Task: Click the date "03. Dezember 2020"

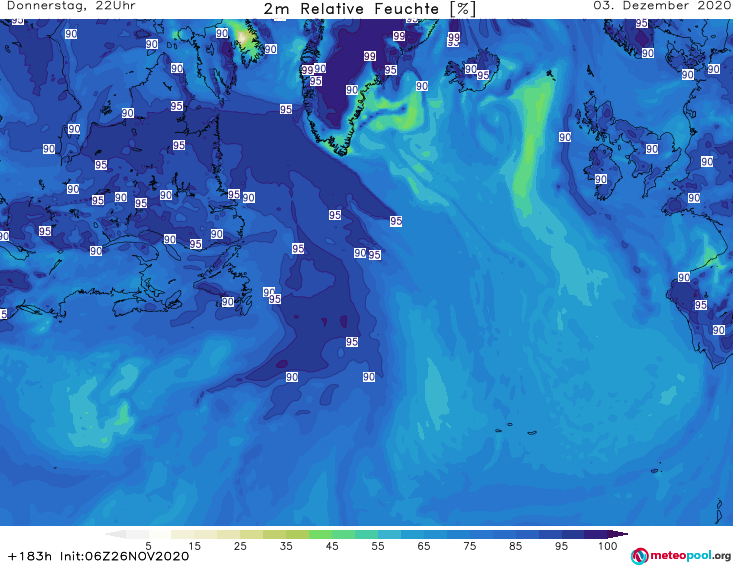Action: coord(662,6)
